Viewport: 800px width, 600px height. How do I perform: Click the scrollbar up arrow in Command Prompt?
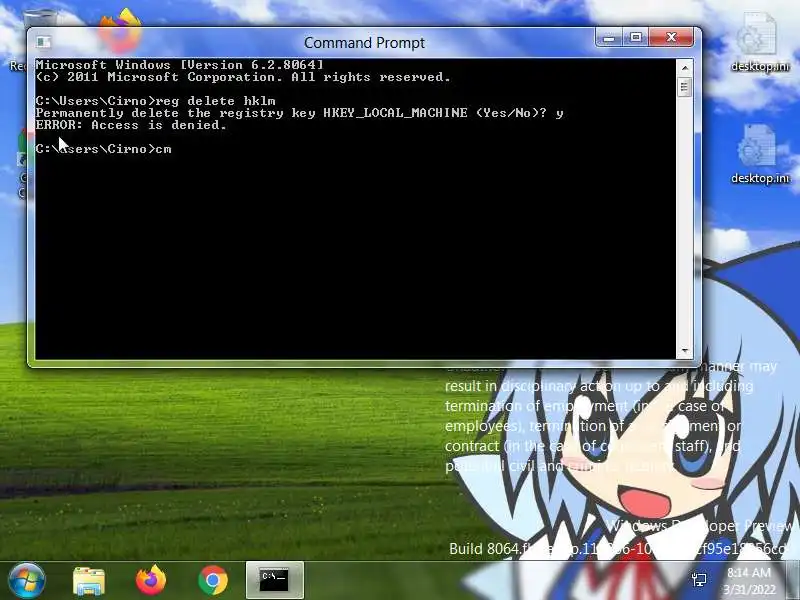click(684, 68)
